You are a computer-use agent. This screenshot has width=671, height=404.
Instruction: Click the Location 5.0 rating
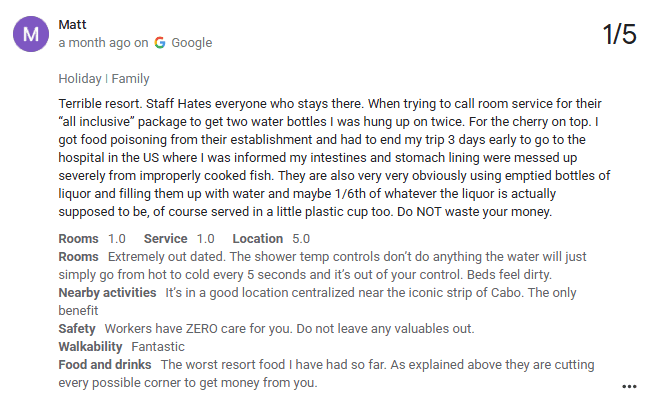[x=270, y=238]
